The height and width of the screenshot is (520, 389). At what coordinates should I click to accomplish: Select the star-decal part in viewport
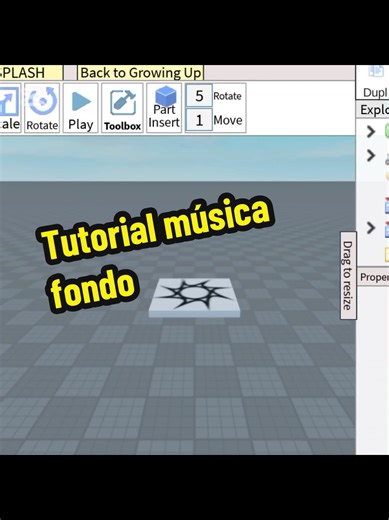[195, 297]
